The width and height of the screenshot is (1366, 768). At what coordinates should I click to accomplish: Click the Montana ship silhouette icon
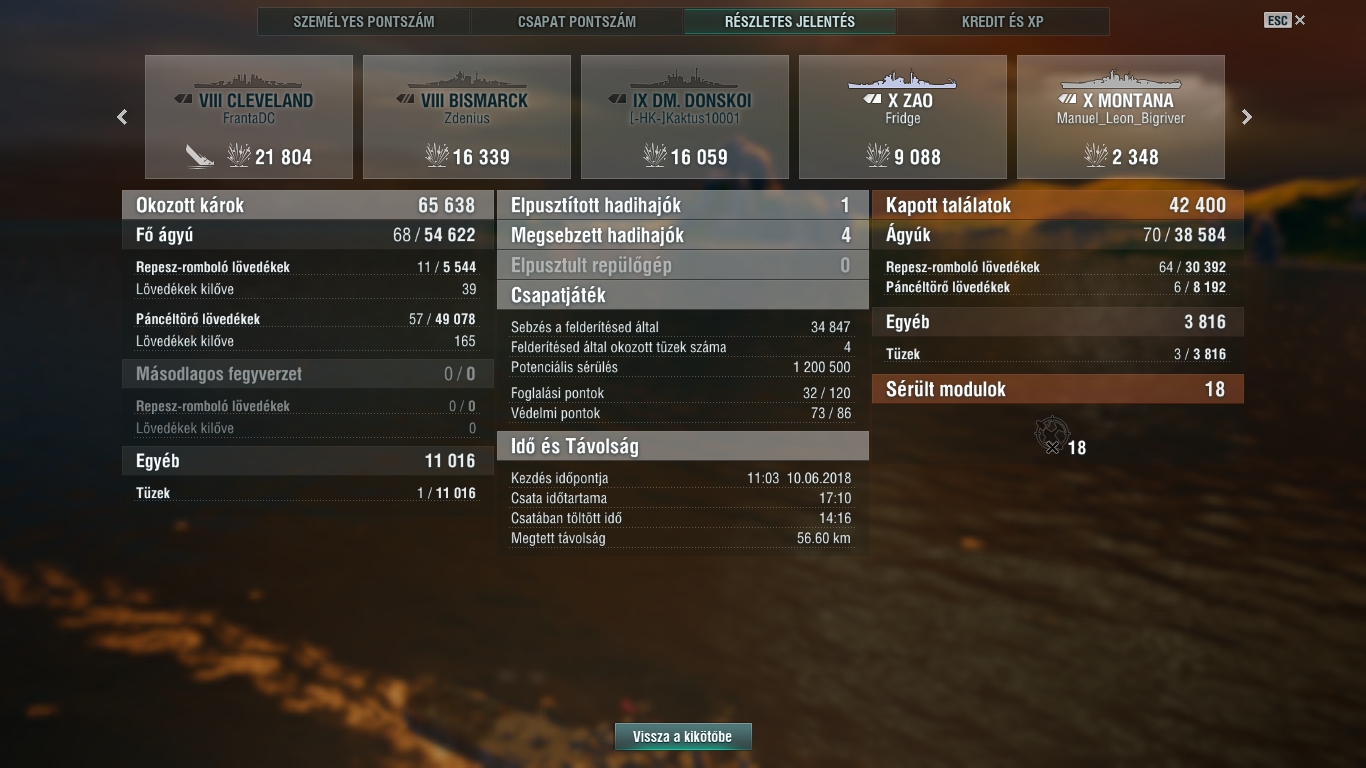click(1120, 79)
